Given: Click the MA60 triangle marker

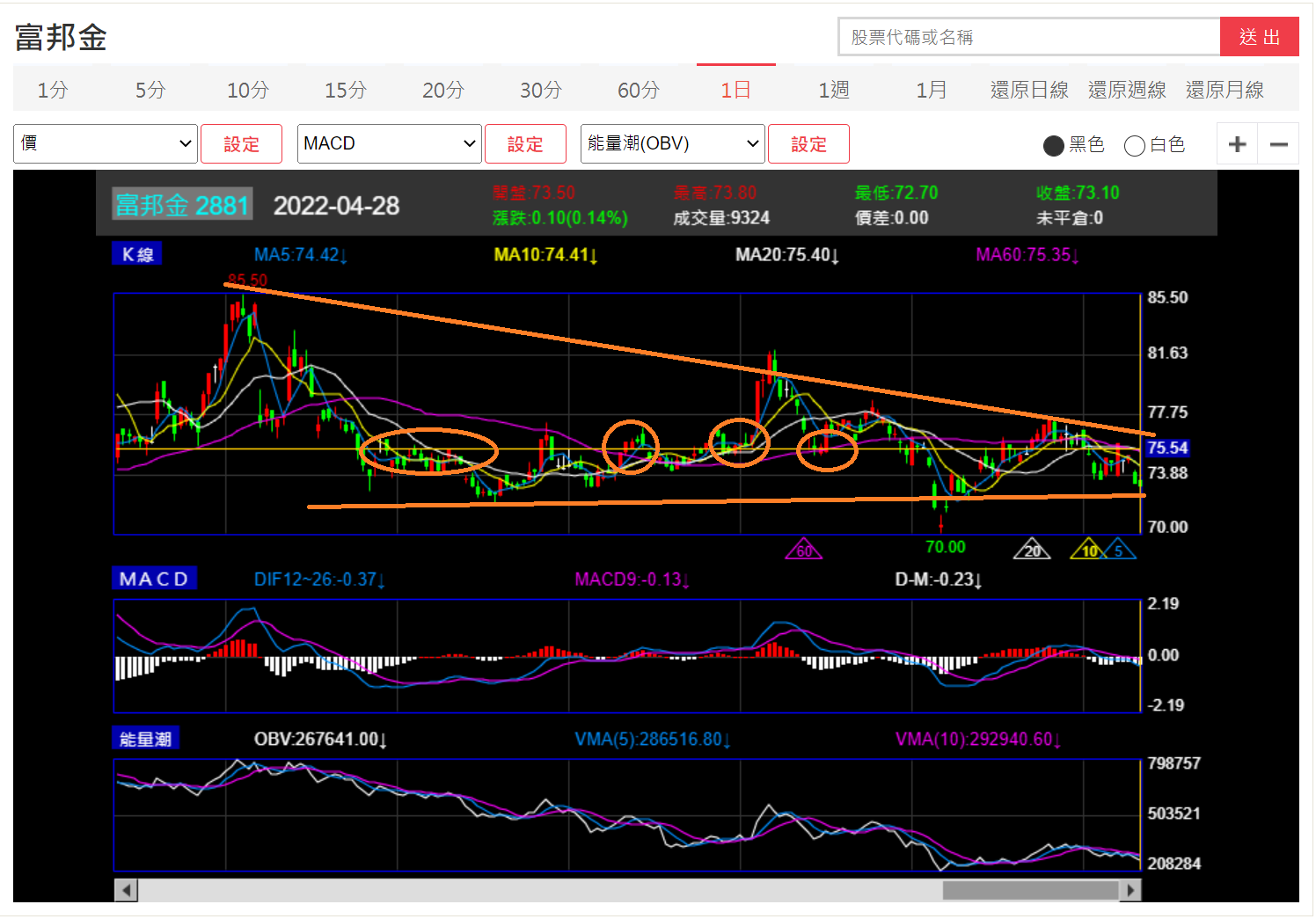Looking at the screenshot, I should pyautogui.click(x=804, y=549).
